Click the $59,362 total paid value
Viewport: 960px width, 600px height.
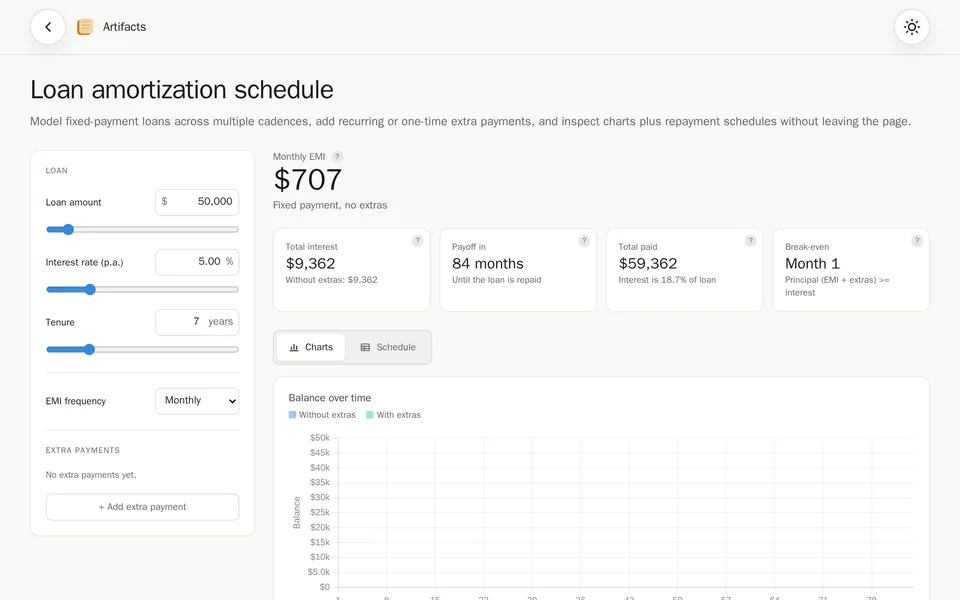tap(648, 264)
